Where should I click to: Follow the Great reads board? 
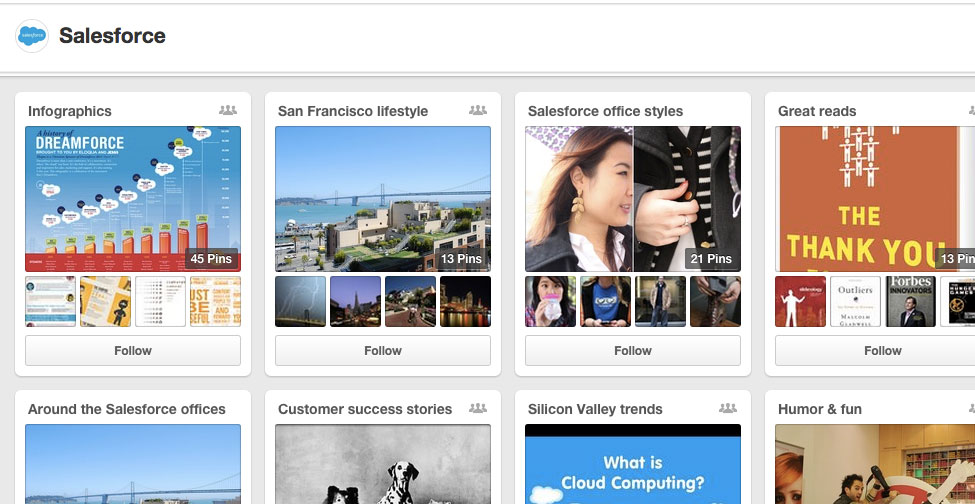[875, 351]
